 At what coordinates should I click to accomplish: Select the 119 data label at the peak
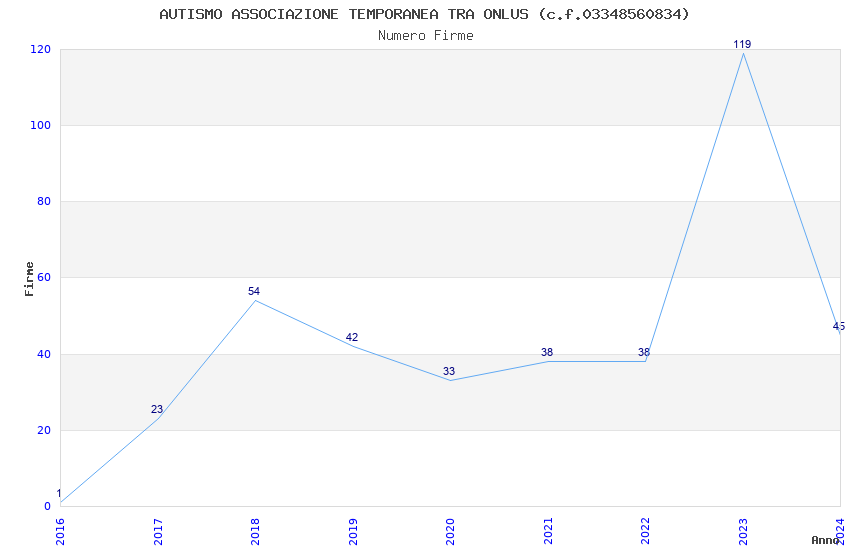(x=742, y=44)
